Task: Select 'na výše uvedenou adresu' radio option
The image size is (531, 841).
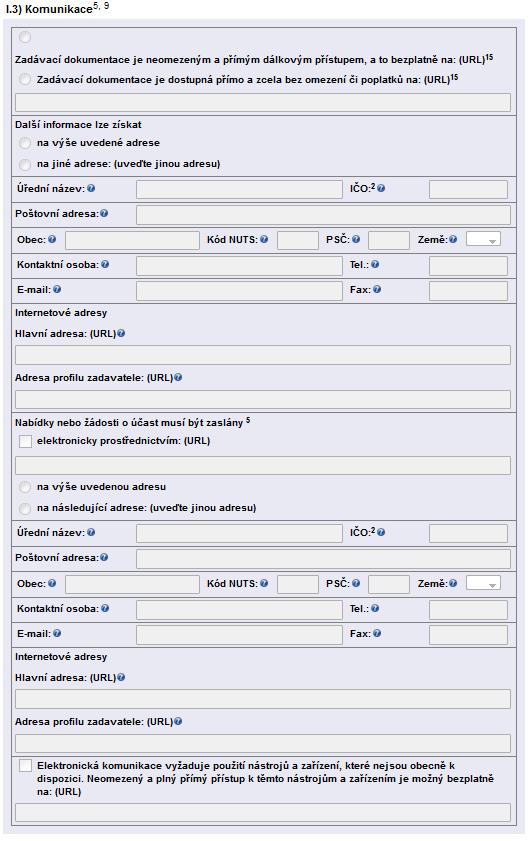Action: [25, 487]
